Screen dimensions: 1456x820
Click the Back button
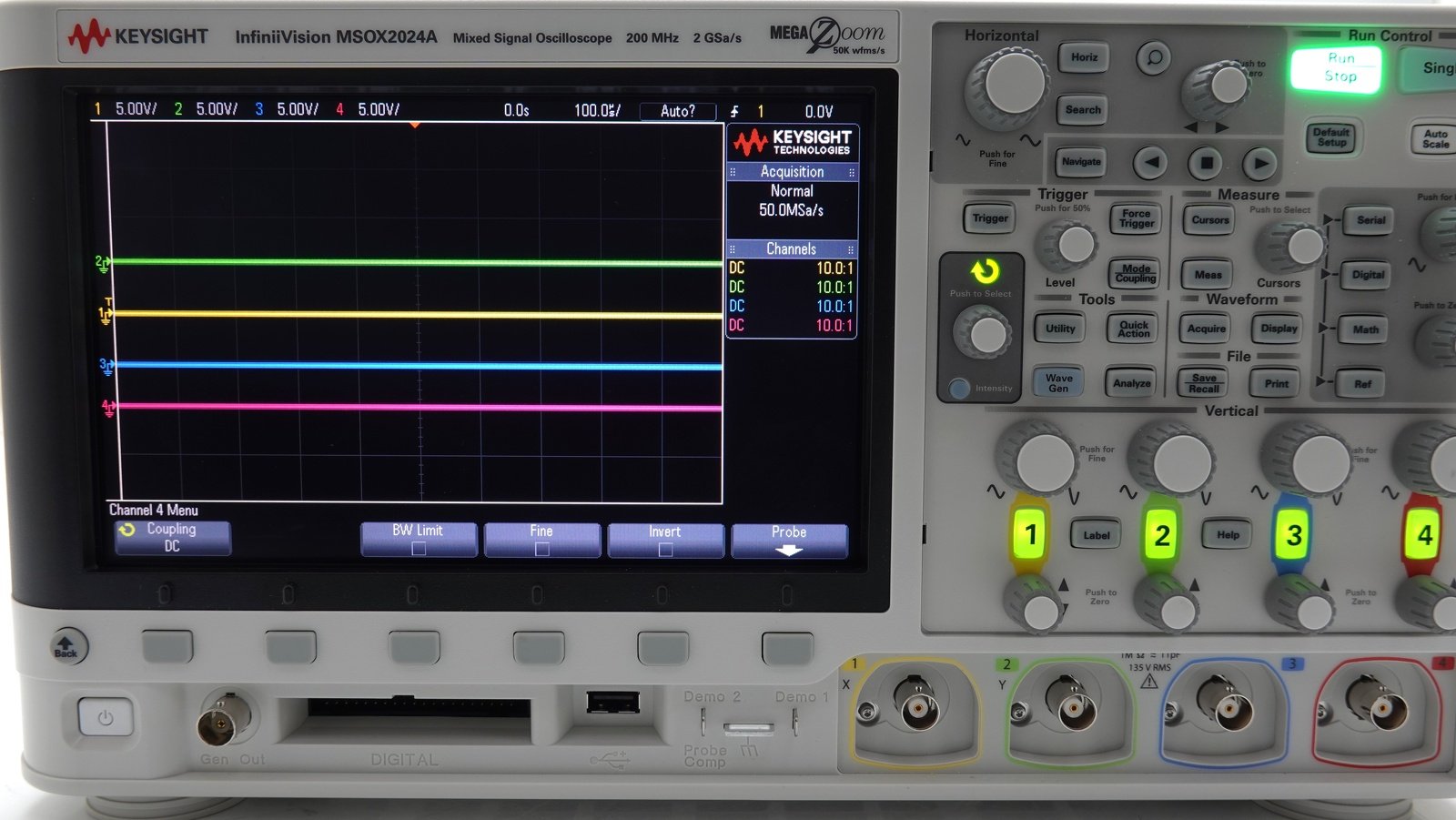pos(66,646)
